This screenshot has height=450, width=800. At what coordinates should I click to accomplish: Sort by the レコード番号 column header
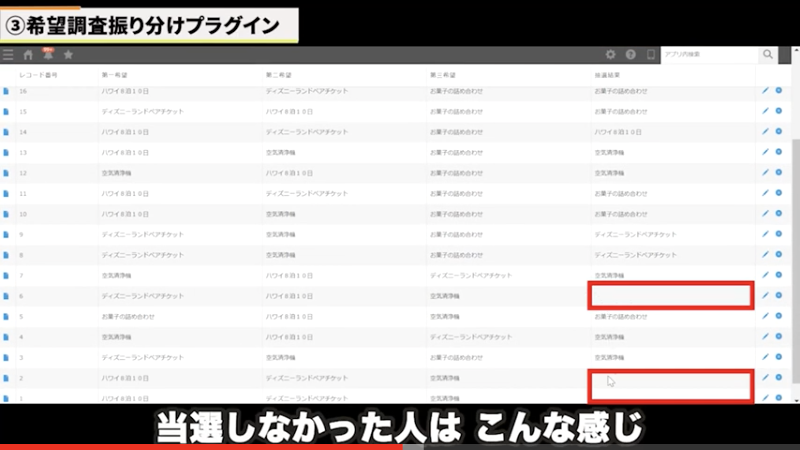pos(39,75)
